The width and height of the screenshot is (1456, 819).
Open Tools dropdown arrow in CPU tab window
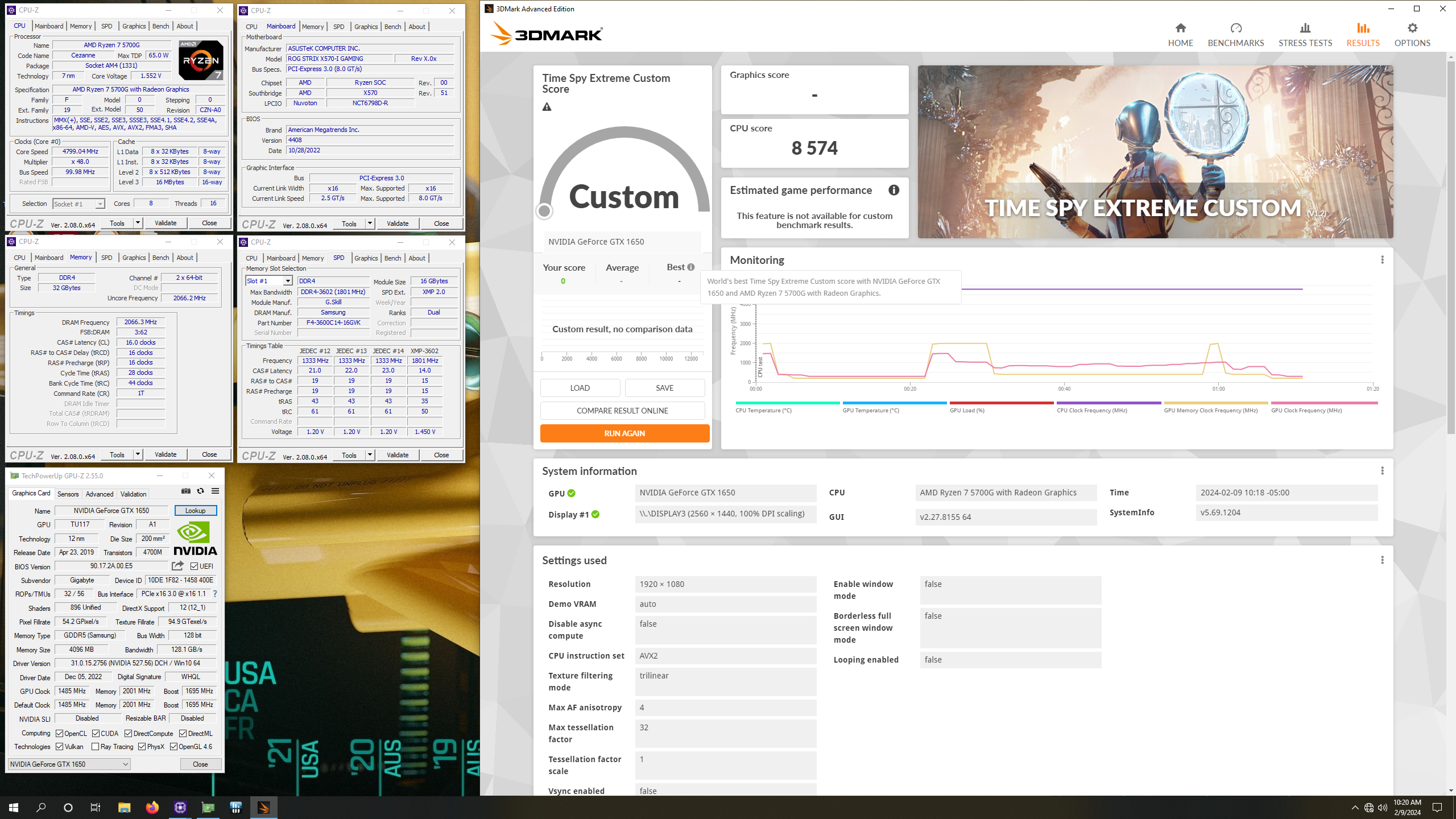pyautogui.click(x=138, y=223)
